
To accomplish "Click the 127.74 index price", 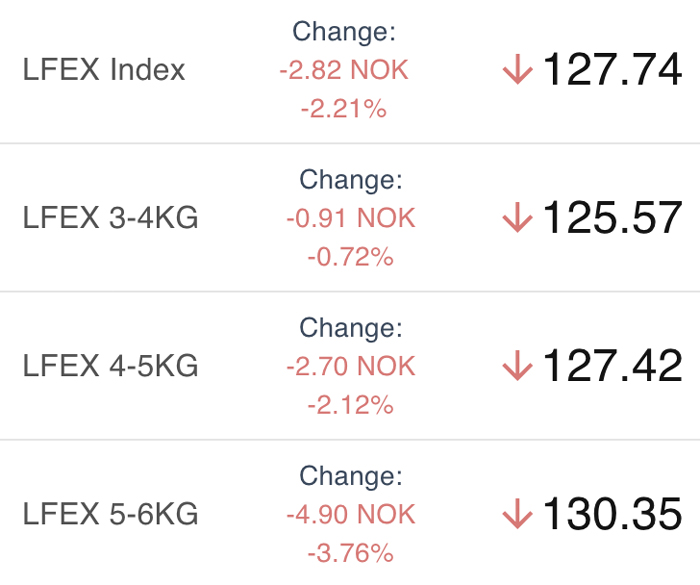I will point(612,69).
